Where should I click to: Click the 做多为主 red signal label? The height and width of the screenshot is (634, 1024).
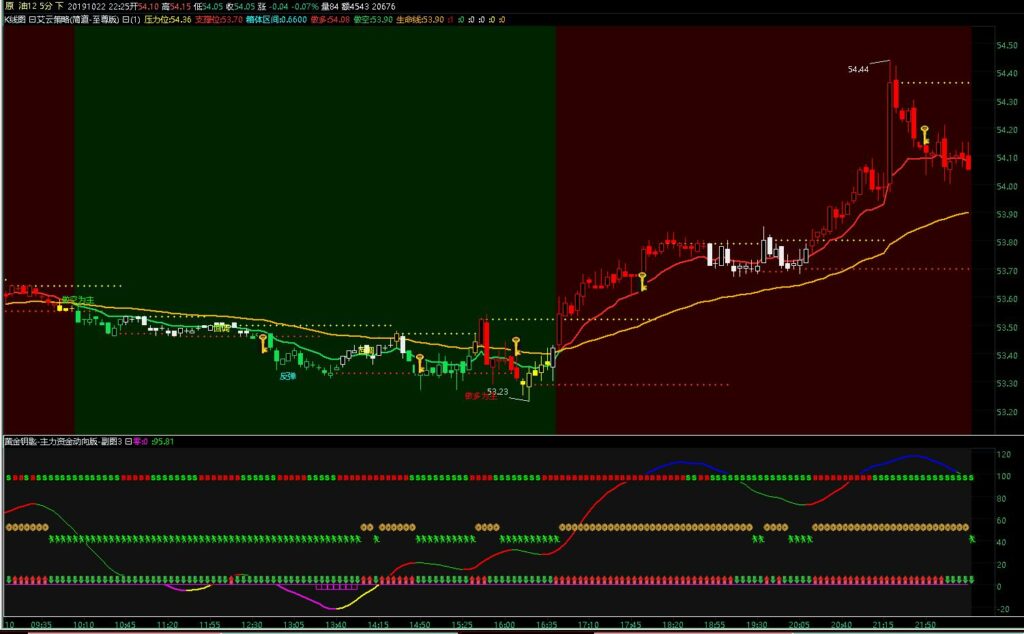[x=481, y=395]
